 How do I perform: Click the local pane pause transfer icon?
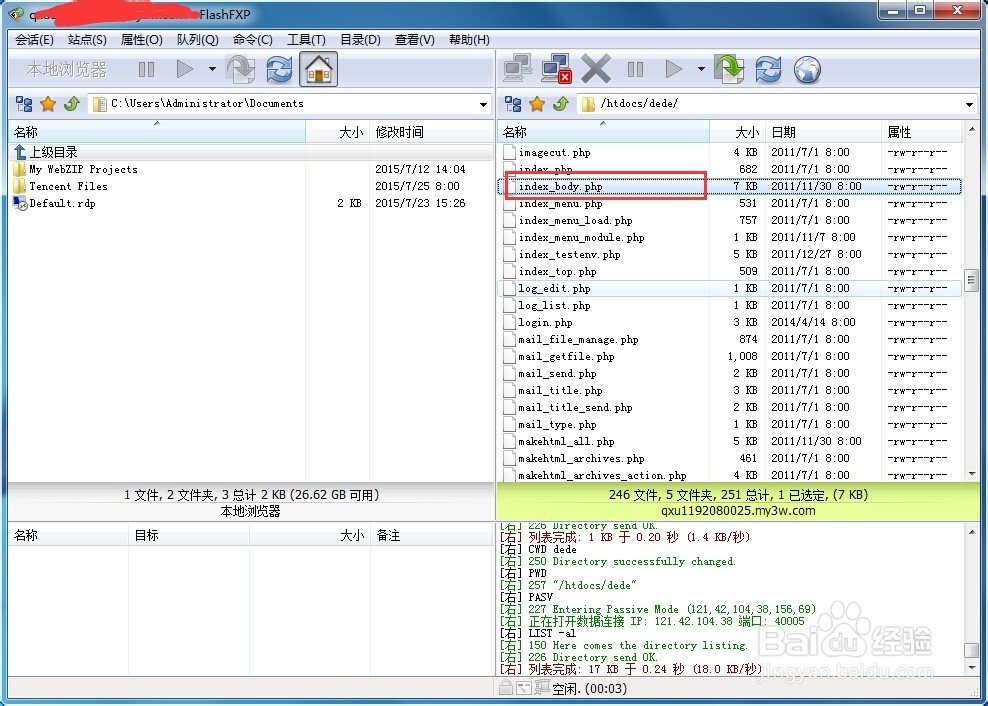[146, 69]
